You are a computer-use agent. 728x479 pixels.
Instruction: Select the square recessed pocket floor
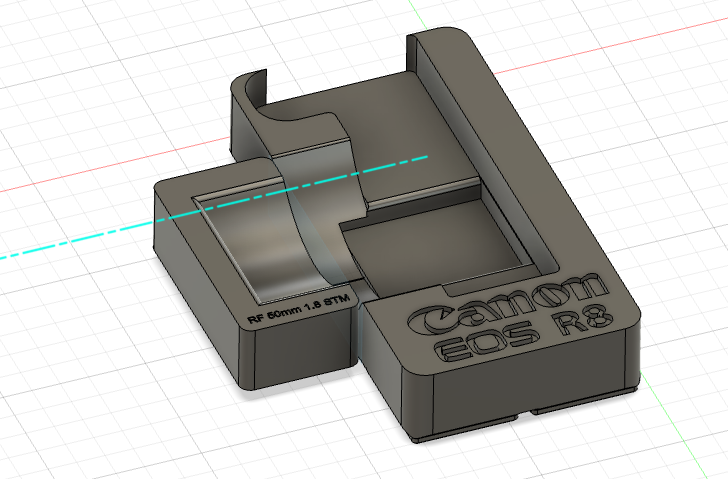coord(432,251)
